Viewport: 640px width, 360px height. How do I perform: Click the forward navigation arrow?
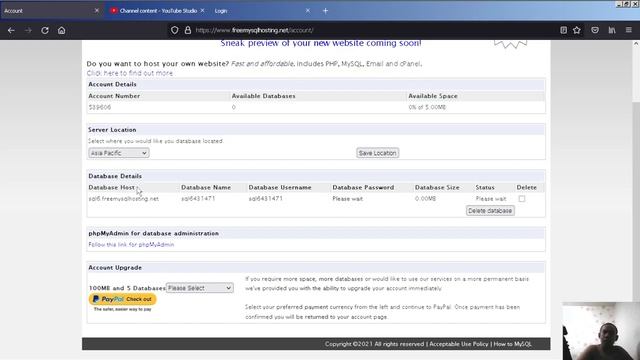28,30
